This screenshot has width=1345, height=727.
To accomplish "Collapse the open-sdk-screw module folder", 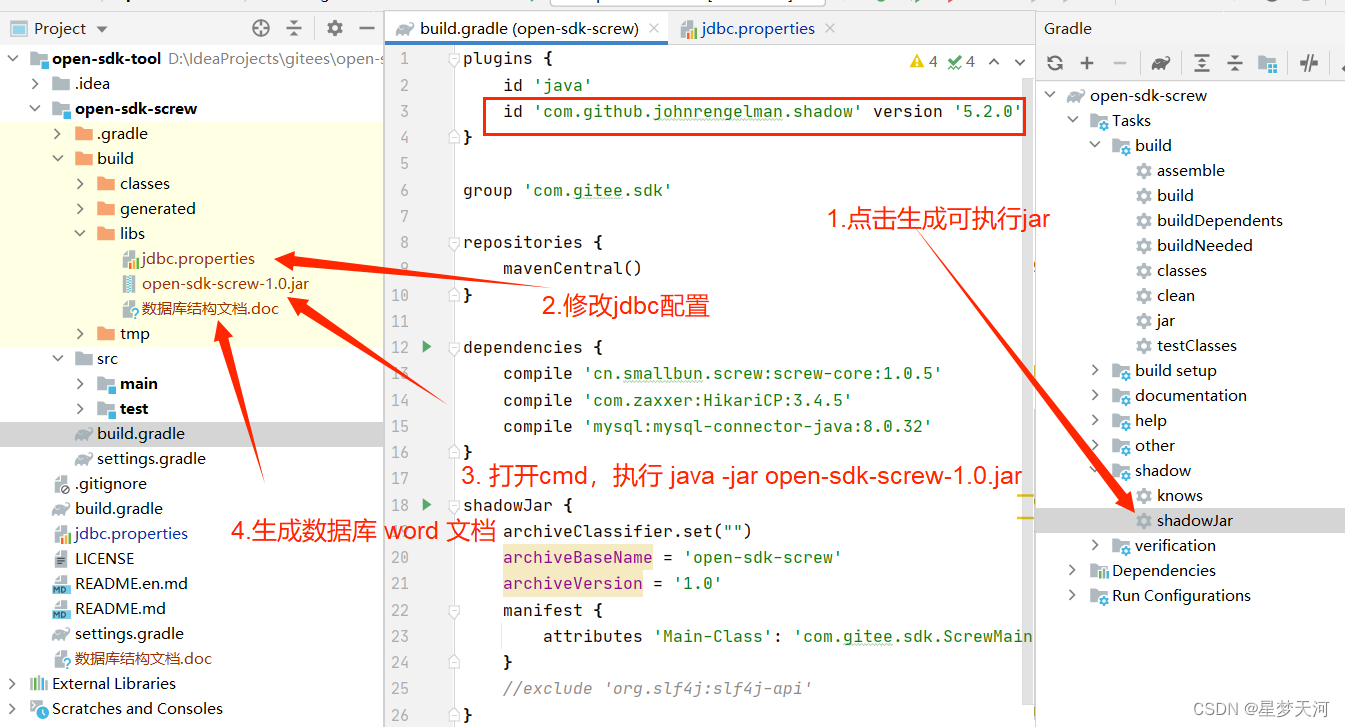I will click(35, 109).
